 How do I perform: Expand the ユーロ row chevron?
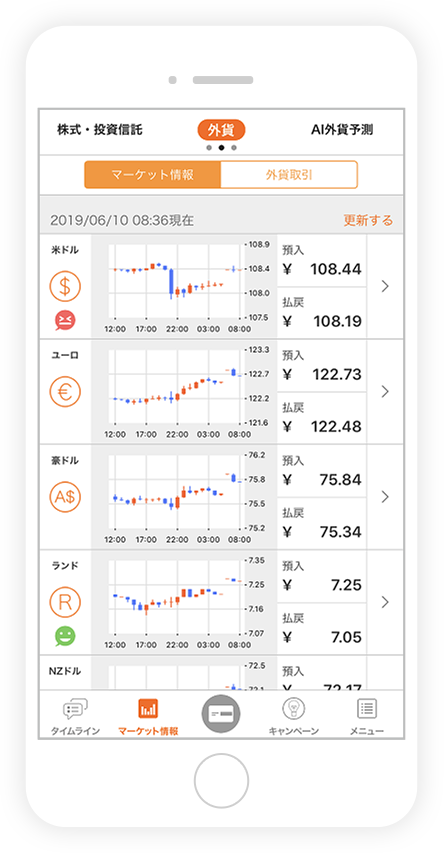pyautogui.click(x=385, y=391)
